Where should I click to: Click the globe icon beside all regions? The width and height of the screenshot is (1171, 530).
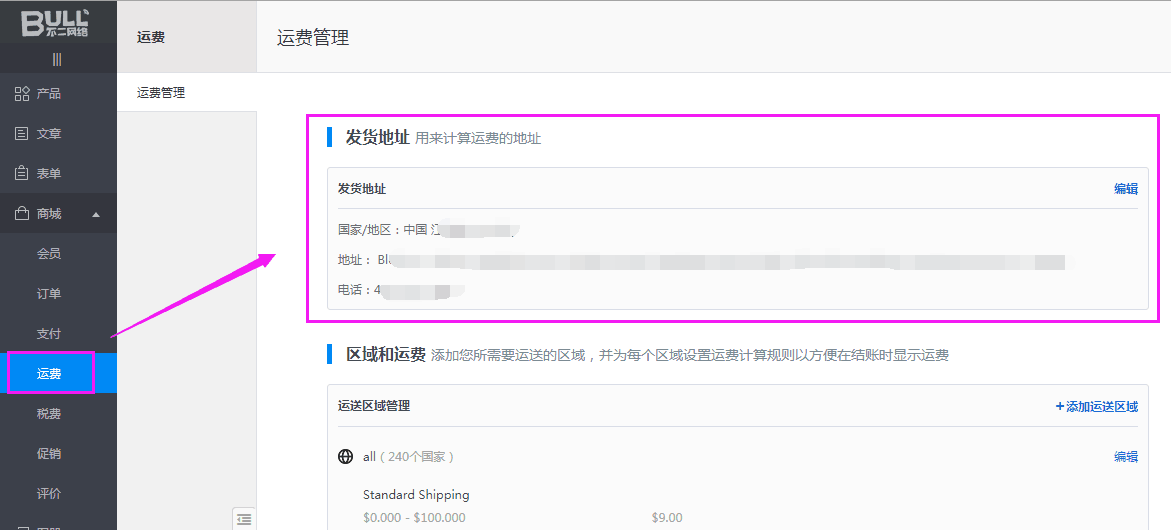[346, 457]
